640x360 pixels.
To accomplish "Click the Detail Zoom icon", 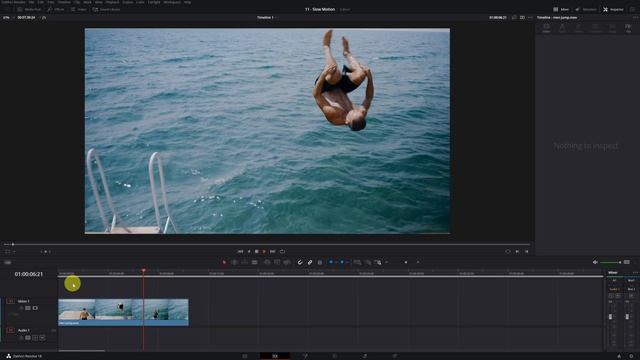I will point(368,262).
